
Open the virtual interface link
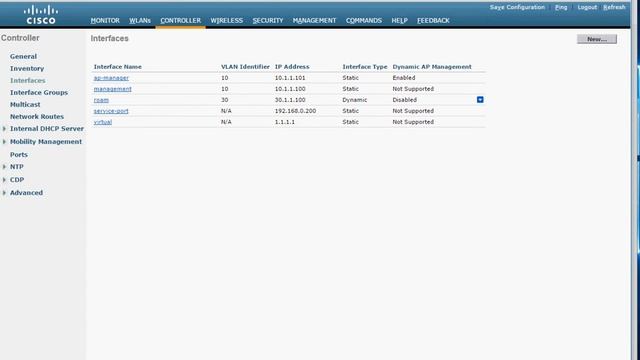pos(103,122)
